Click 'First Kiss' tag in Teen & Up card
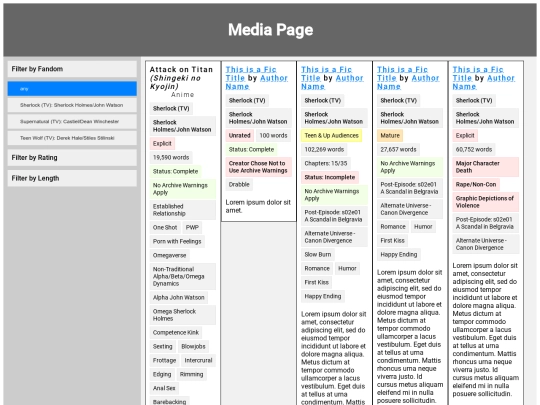540x405 pixels. coord(316,282)
